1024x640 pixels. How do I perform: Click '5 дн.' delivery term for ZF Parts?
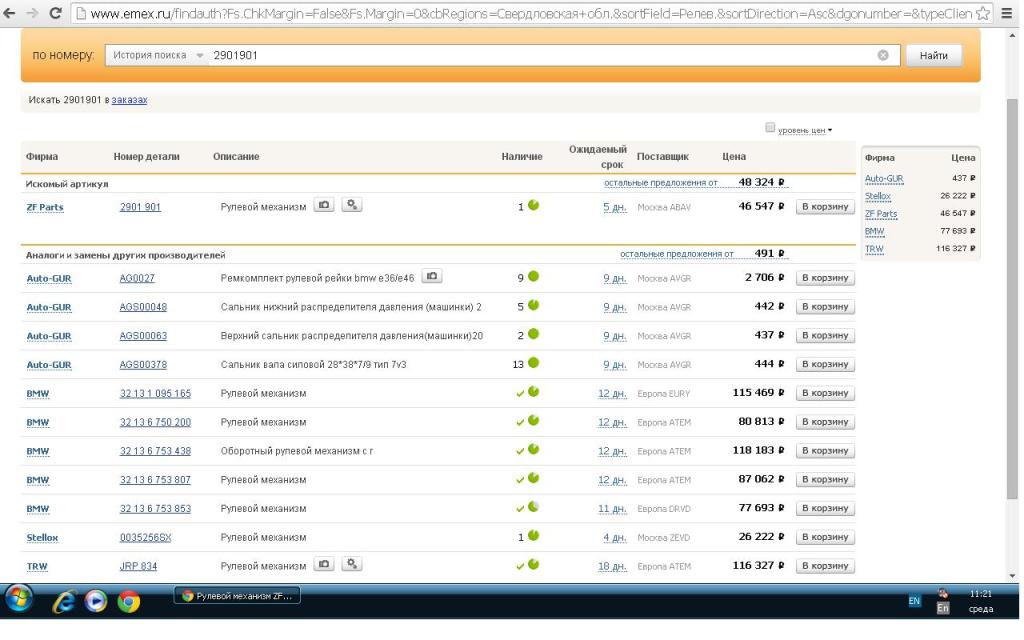coord(615,207)
